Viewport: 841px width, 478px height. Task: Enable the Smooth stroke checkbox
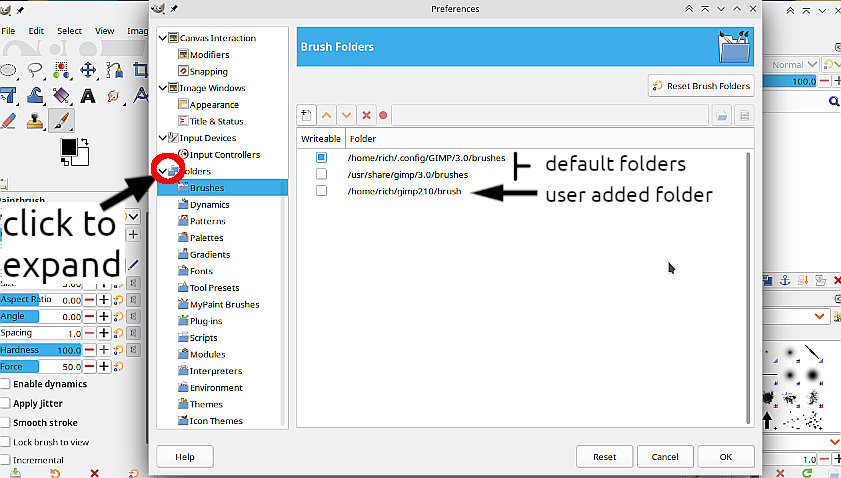5,422
